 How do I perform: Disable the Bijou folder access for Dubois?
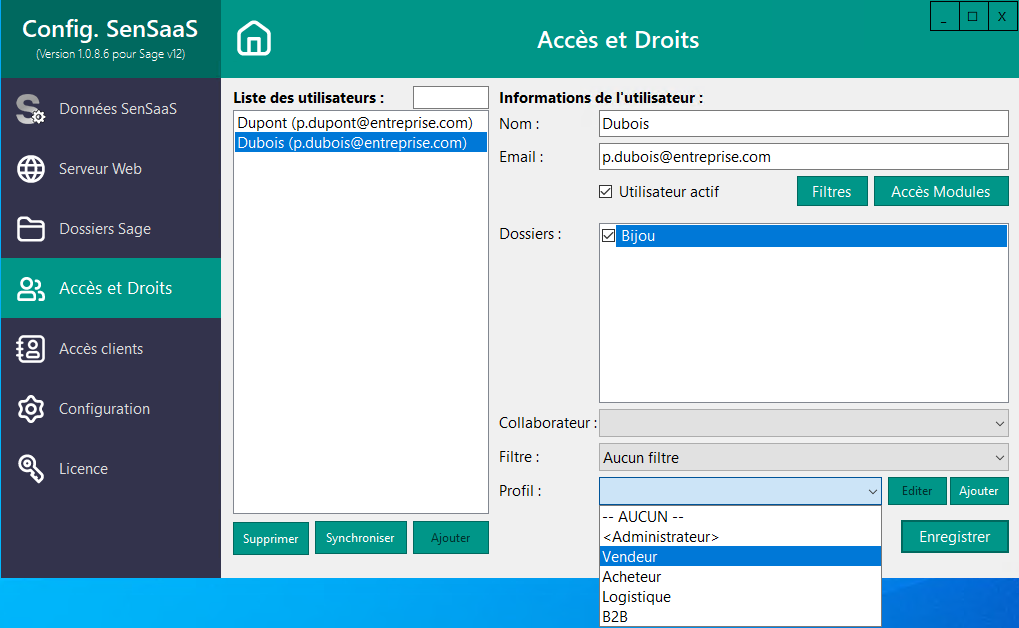coord(610,234)
